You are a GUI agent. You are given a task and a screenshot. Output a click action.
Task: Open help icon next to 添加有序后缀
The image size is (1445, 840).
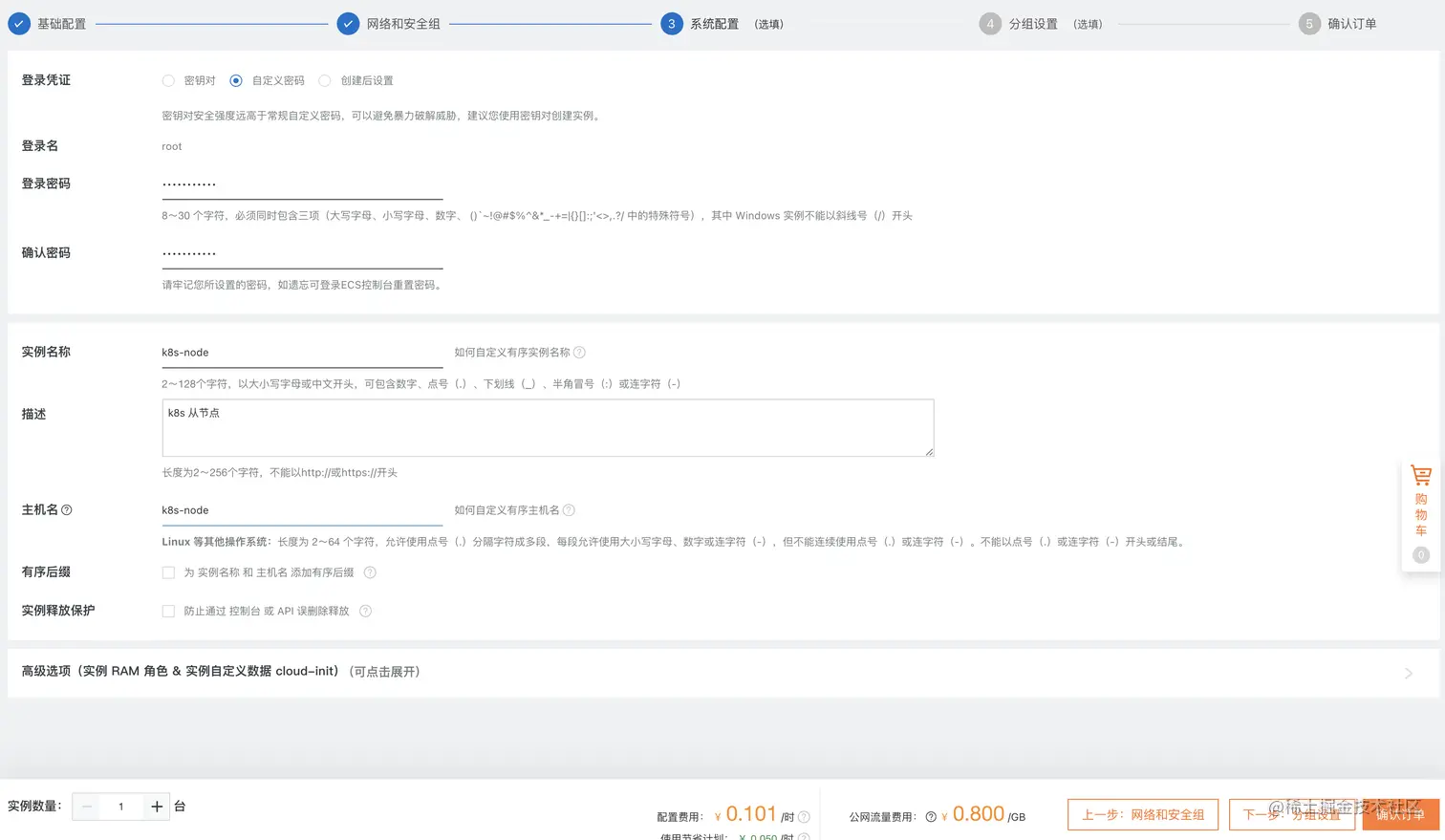pos(370,572)
